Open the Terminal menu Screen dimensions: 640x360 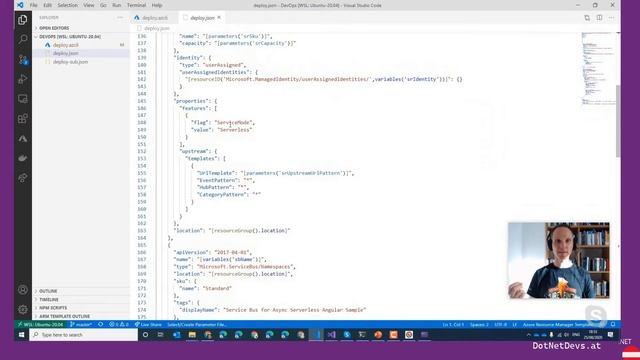coord(136,5)
